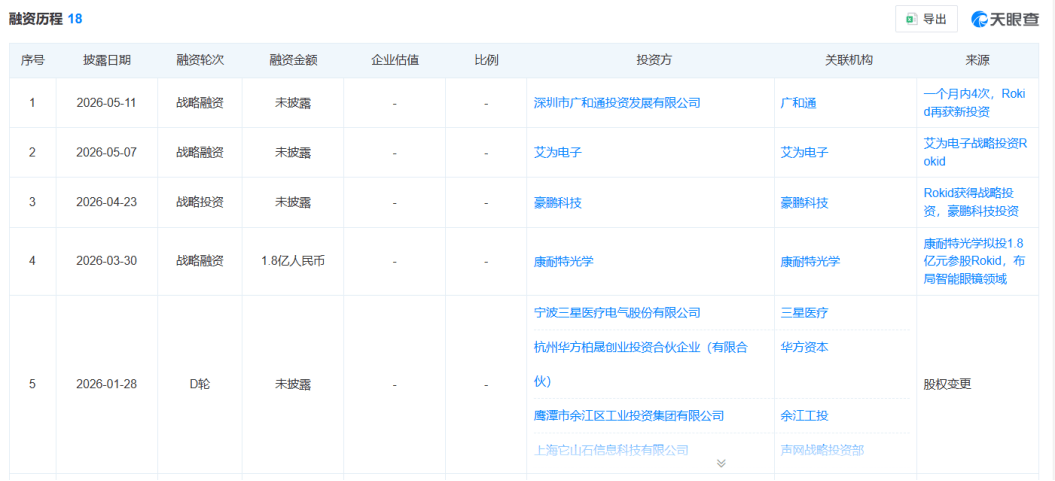This screenshot has height=481, width=1055.
Task: Open 艾为电子 investor link in 投资方 column
Action: pyautogui.click(x=557, y=153)
